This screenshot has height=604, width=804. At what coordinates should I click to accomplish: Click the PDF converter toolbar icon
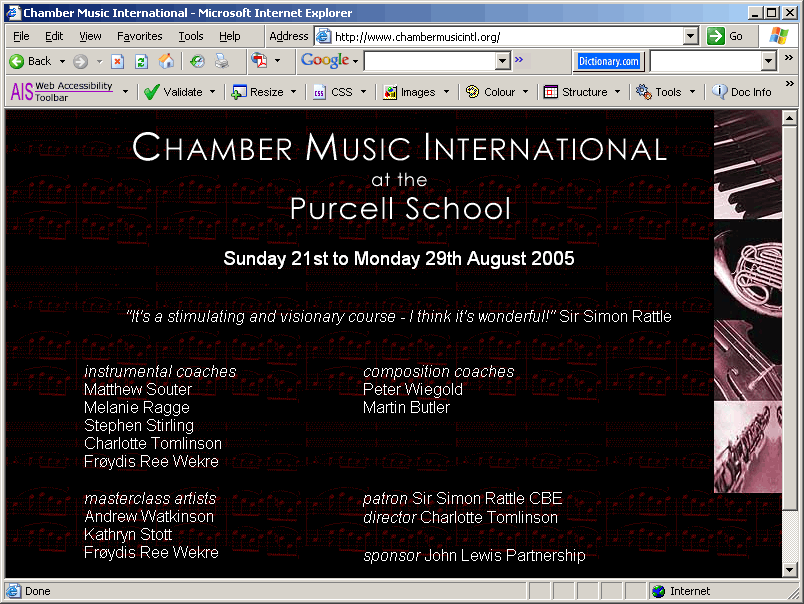pos(259,61)
